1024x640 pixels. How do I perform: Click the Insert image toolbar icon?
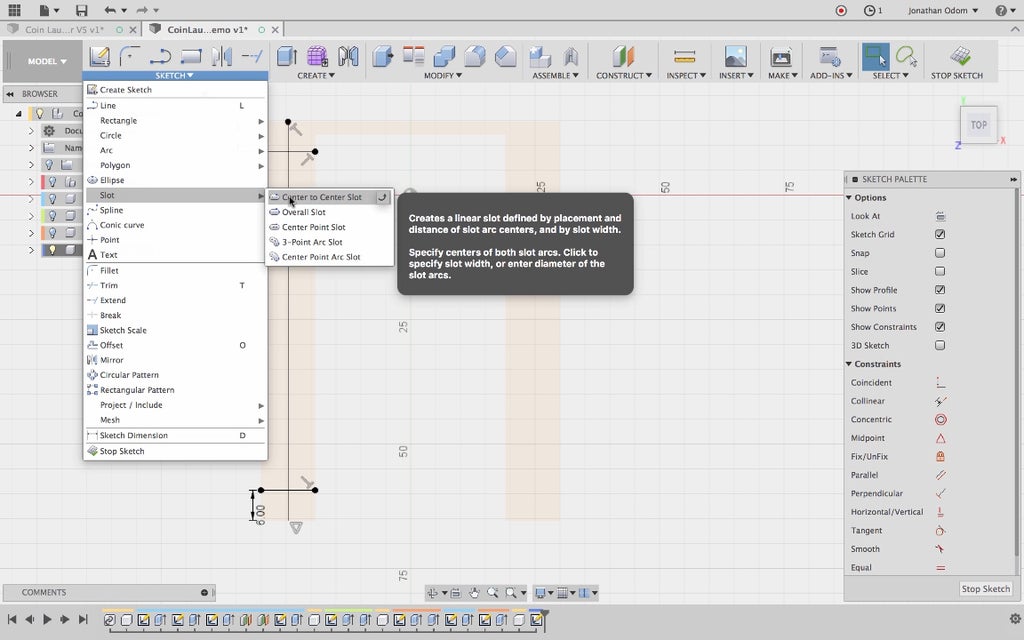pyautogui.click(x=735, y=57)
